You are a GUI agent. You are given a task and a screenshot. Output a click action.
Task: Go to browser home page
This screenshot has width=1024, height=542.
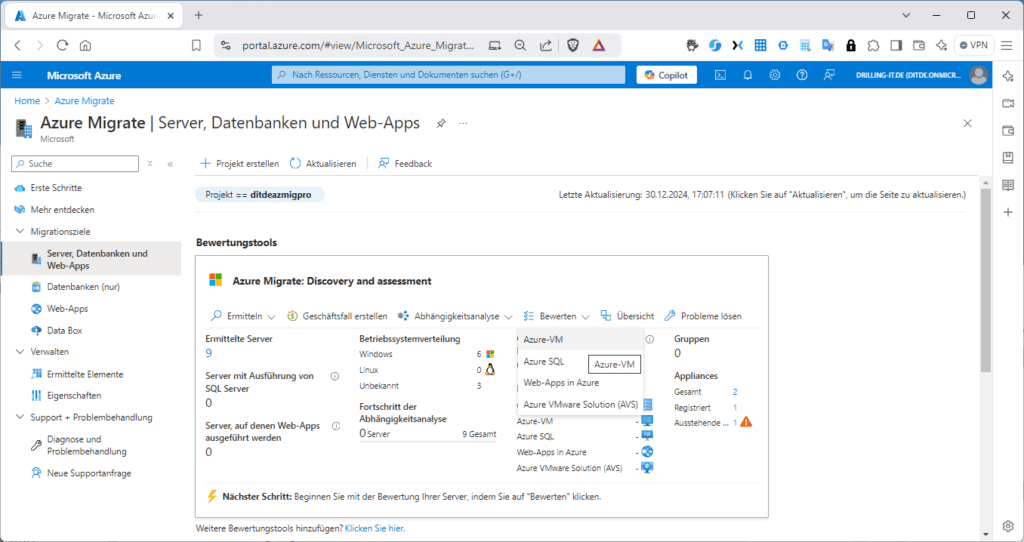(x=85, y=45)
